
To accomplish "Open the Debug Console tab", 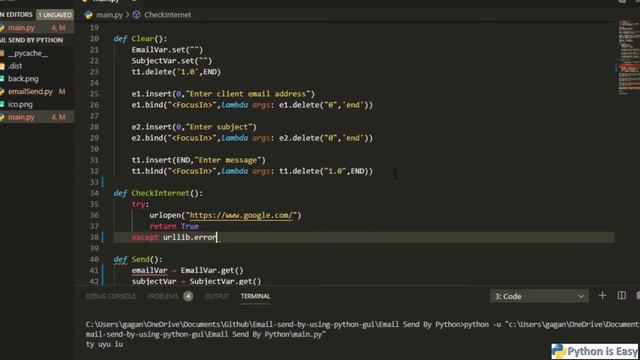I will coord(110,296).
